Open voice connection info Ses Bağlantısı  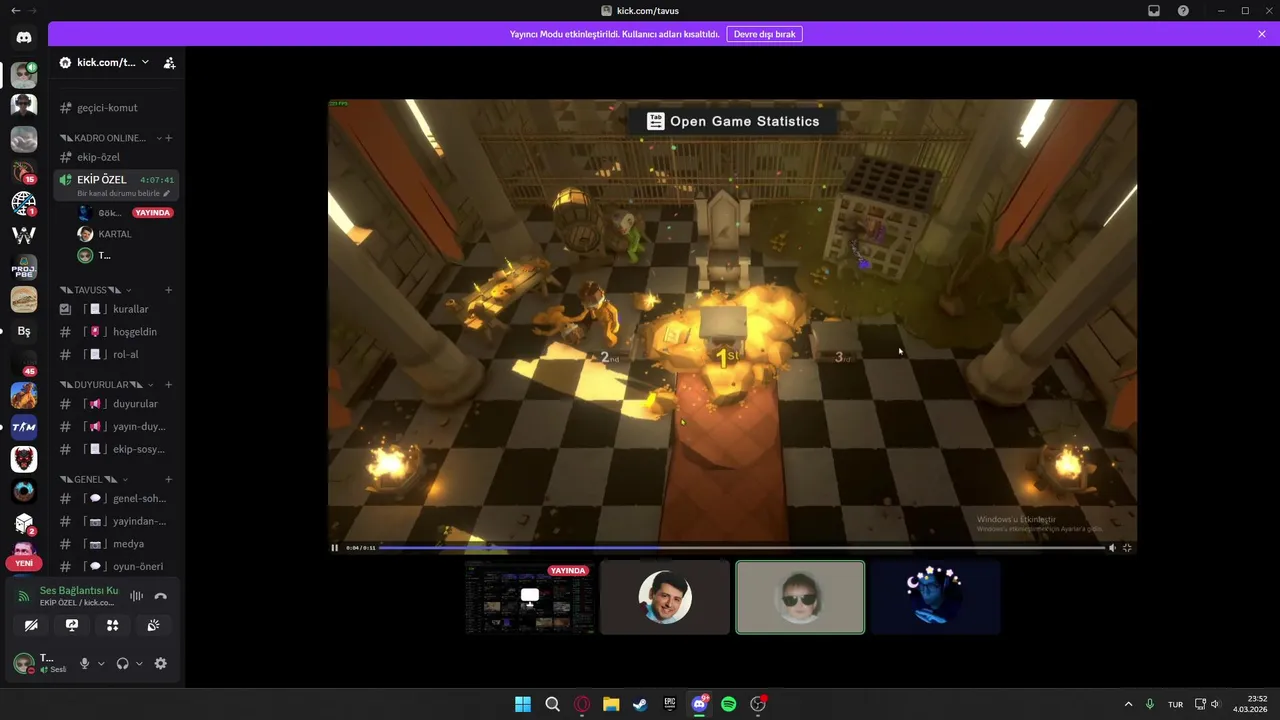point(79,591)
